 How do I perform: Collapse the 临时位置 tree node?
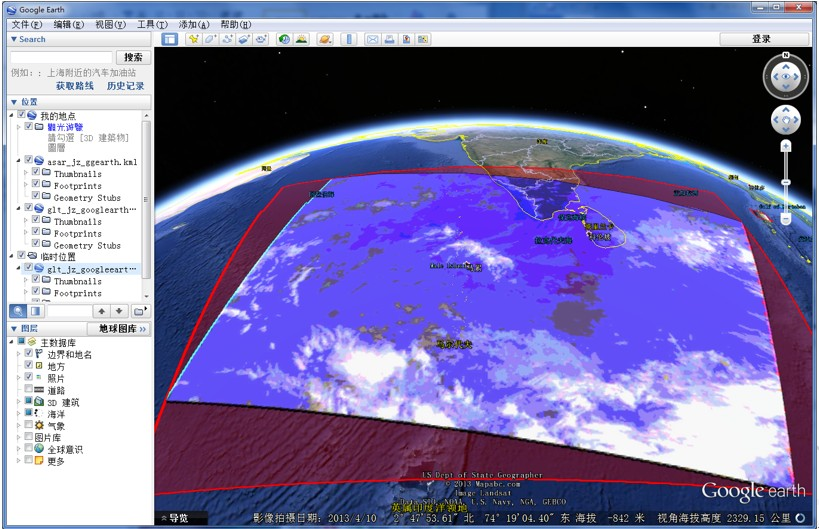pos(11,256)
